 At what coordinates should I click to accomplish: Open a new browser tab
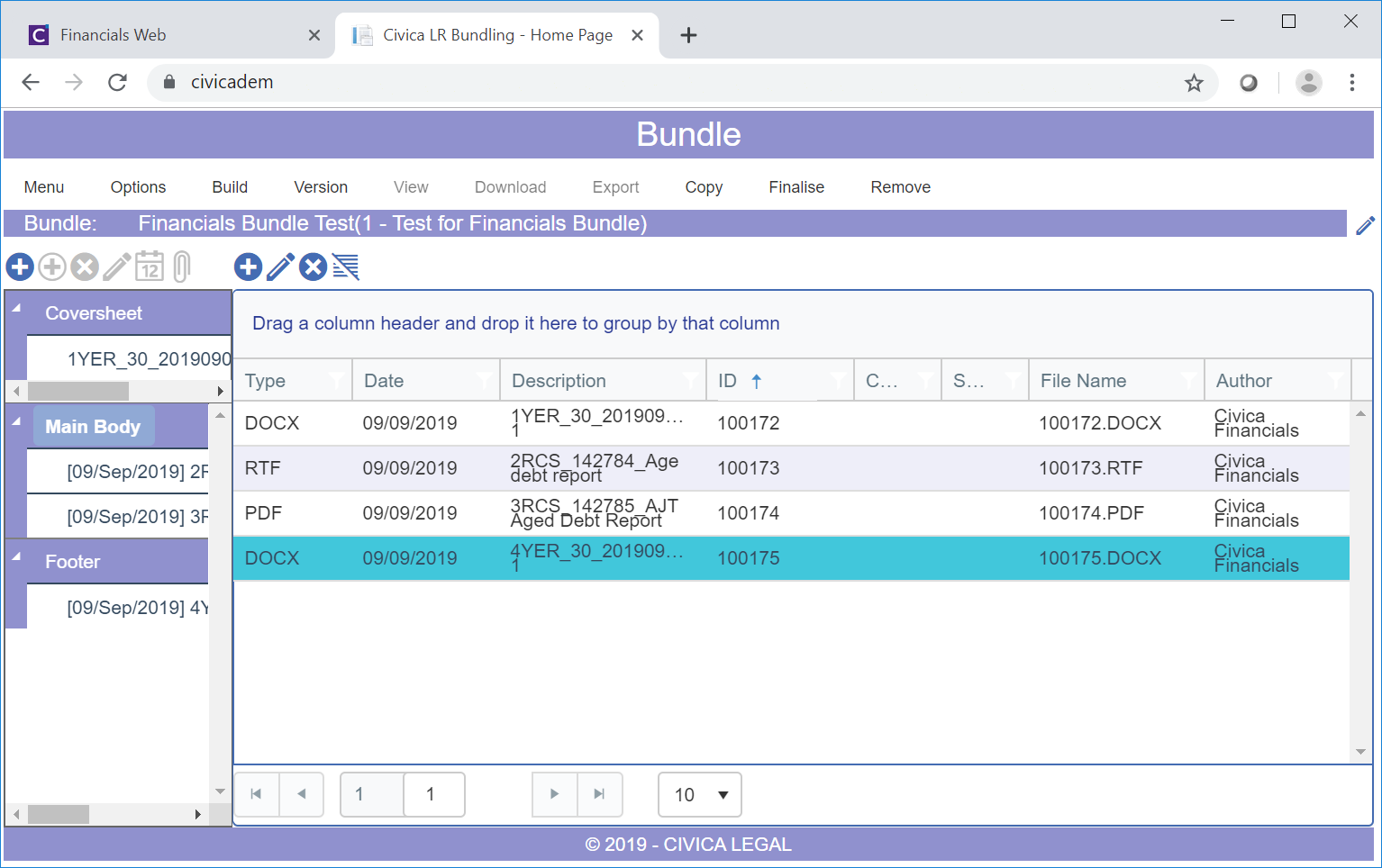[x=688, y=35]
